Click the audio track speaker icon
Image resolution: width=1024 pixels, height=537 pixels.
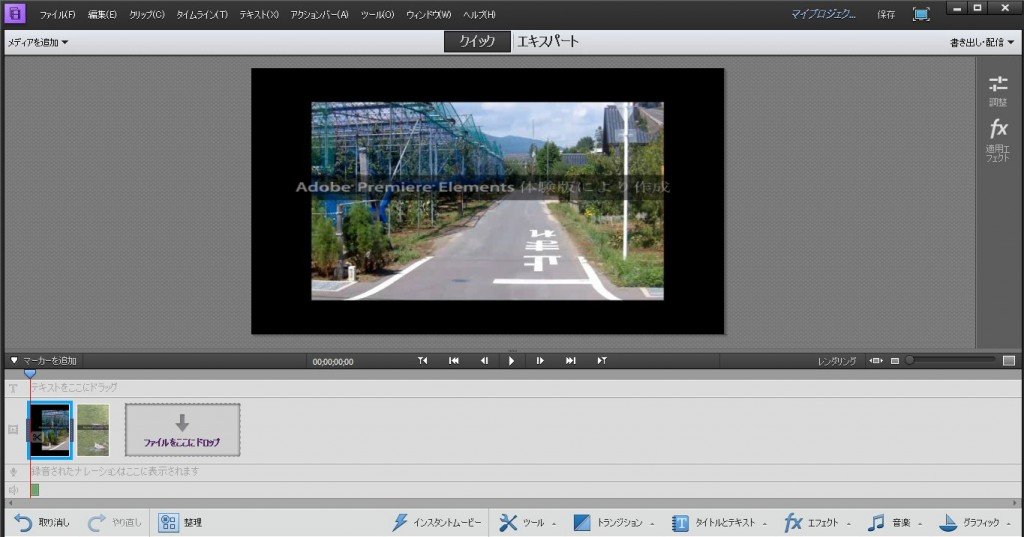[13, 490]
